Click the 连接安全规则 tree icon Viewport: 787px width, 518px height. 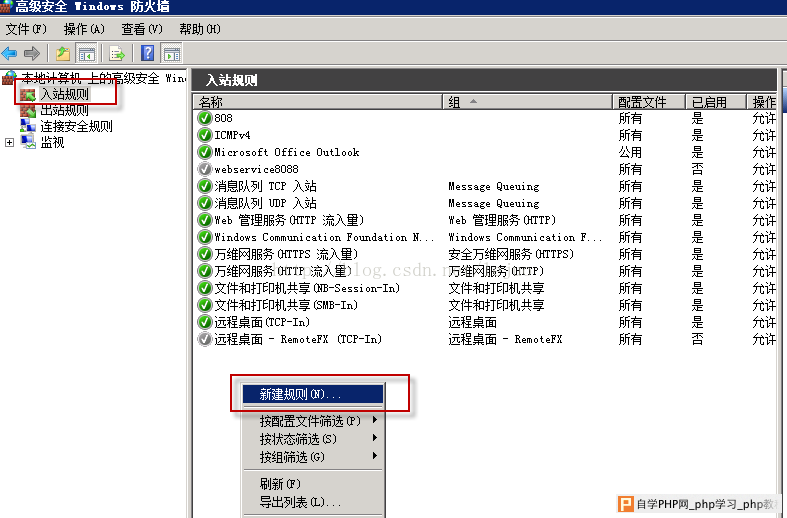[x=28, y=126]
